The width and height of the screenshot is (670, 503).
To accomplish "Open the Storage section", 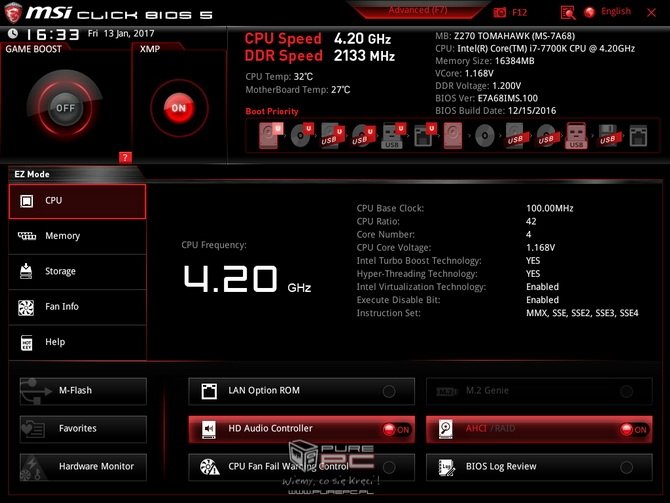I will (77, 272).
